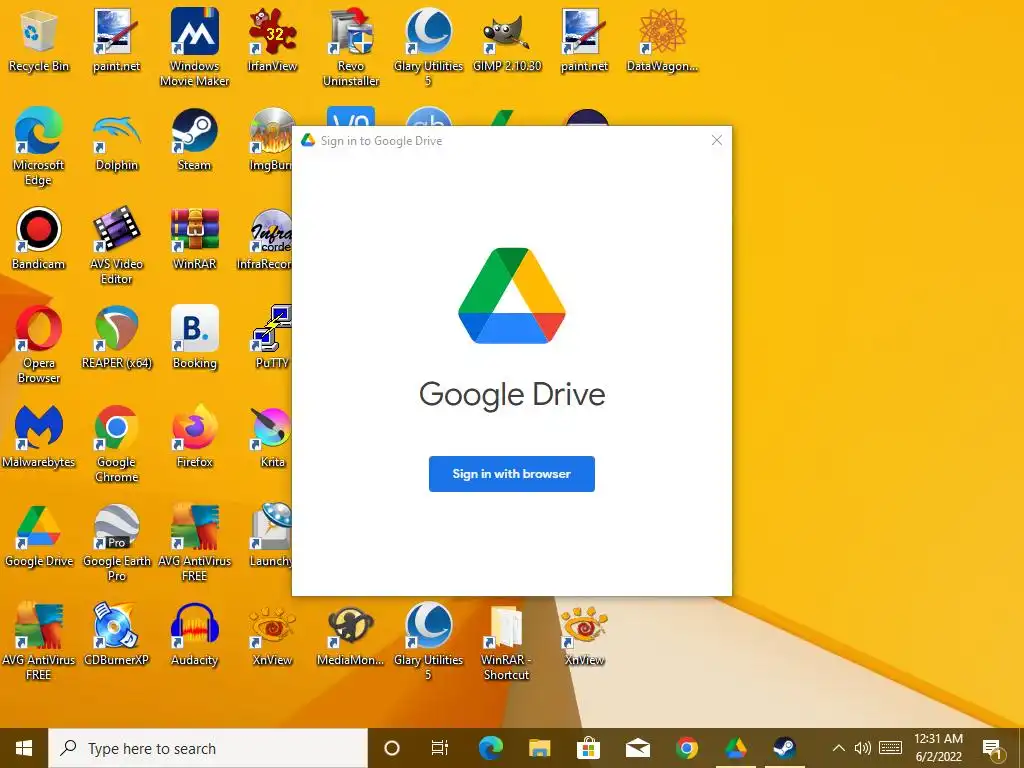Select the REAPER (x64) desktop shortcut
The width and height of the screenshot is (1024, 768).
pos(116,339)
